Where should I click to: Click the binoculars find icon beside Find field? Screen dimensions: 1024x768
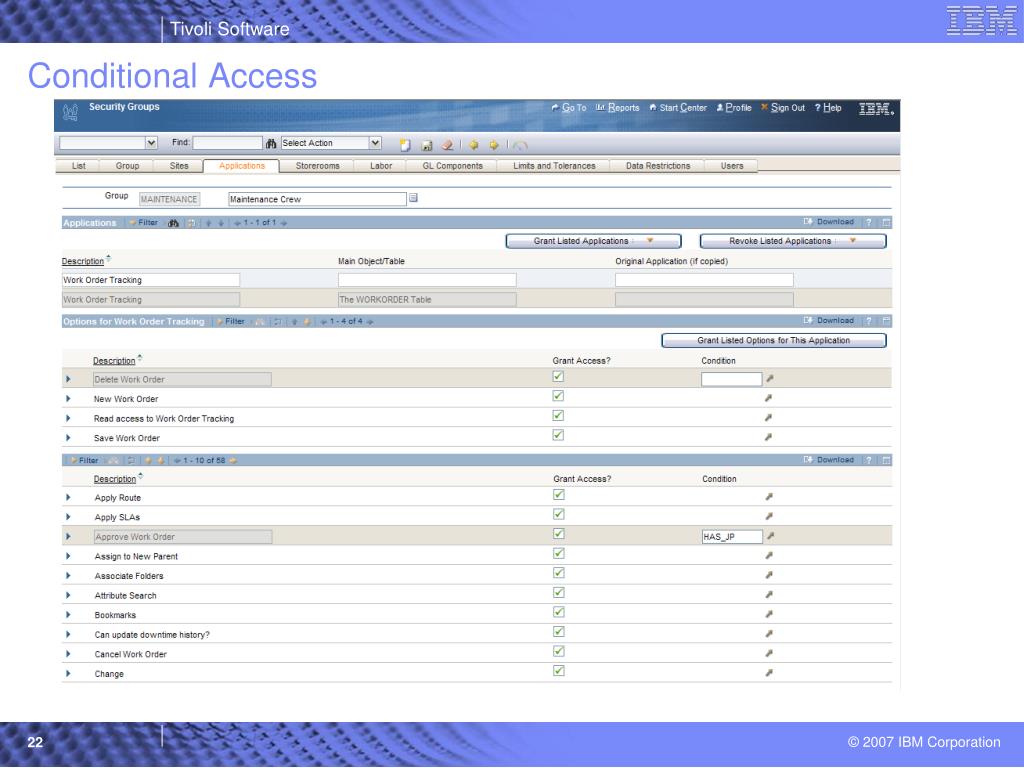pyautogui.click(x=271, y=143)
